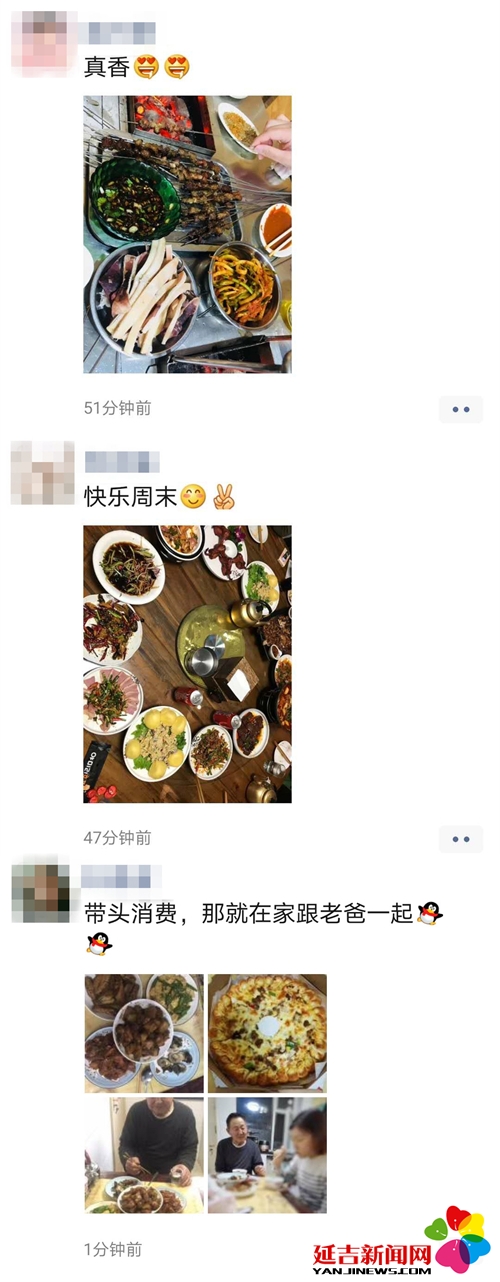Open the comment menu under the 真香 post
The image size is (500, 1282).
click(460, 409)
